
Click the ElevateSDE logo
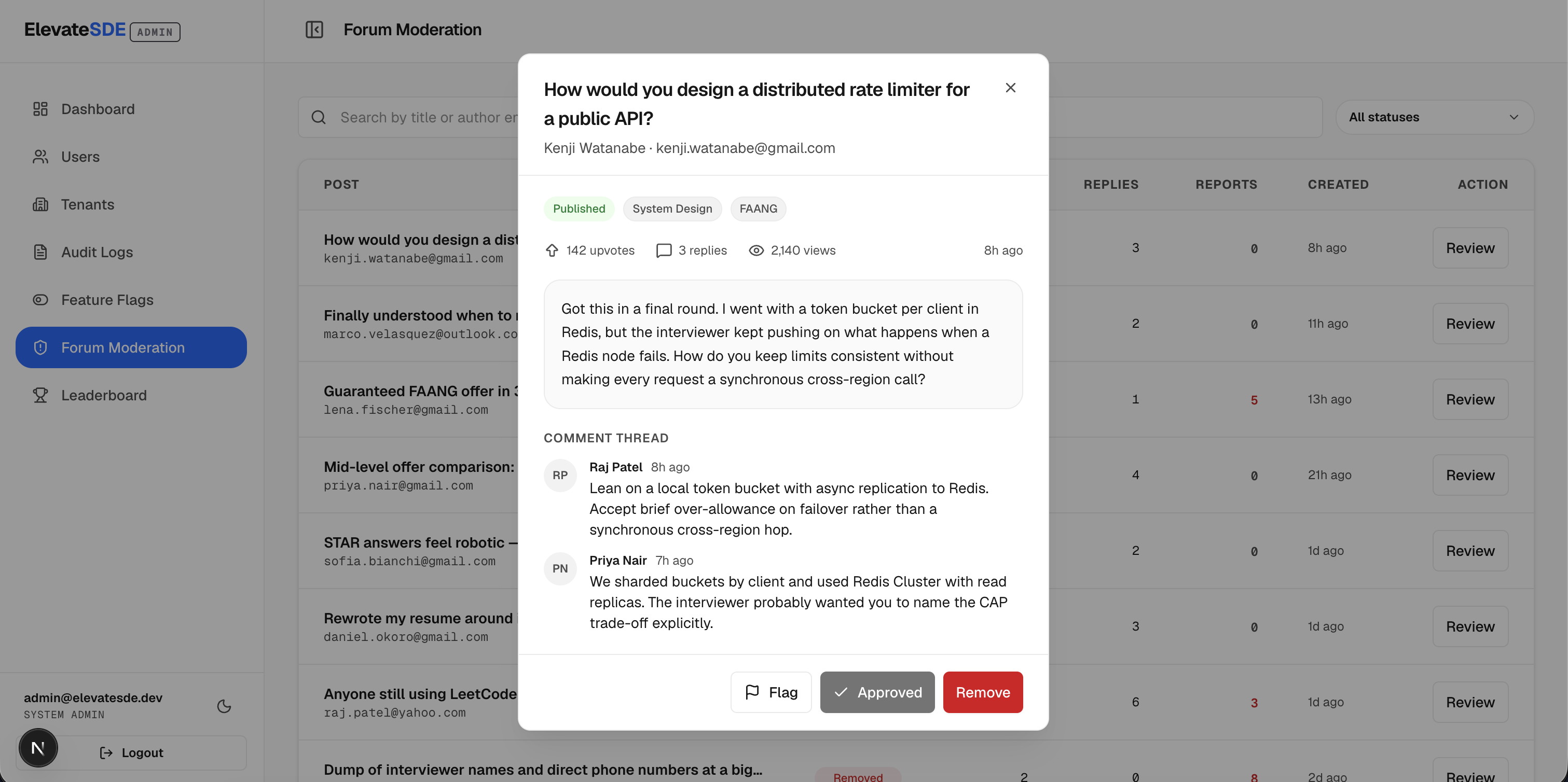75,29
